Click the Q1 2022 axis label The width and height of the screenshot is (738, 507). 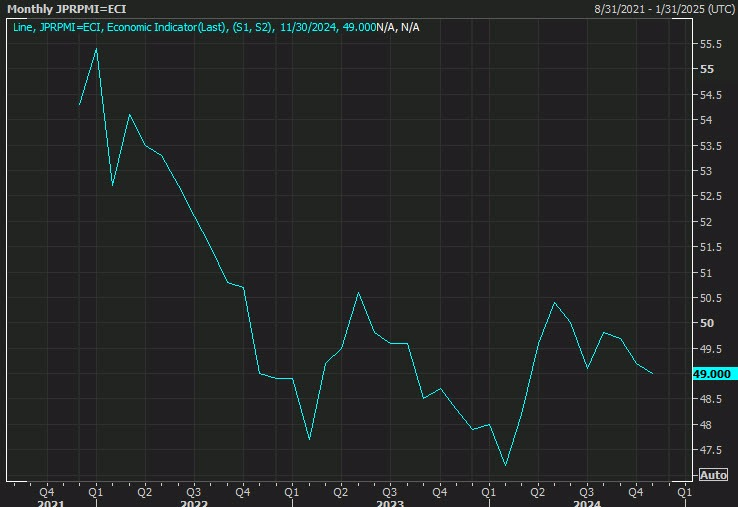[x=96, y=492]
